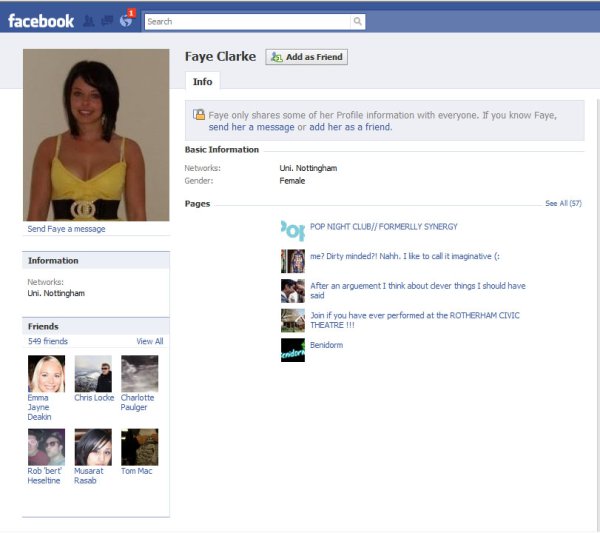600x533 pixels.
Task: Click the Benidorm page icon
Action: (x=292, y=350)
